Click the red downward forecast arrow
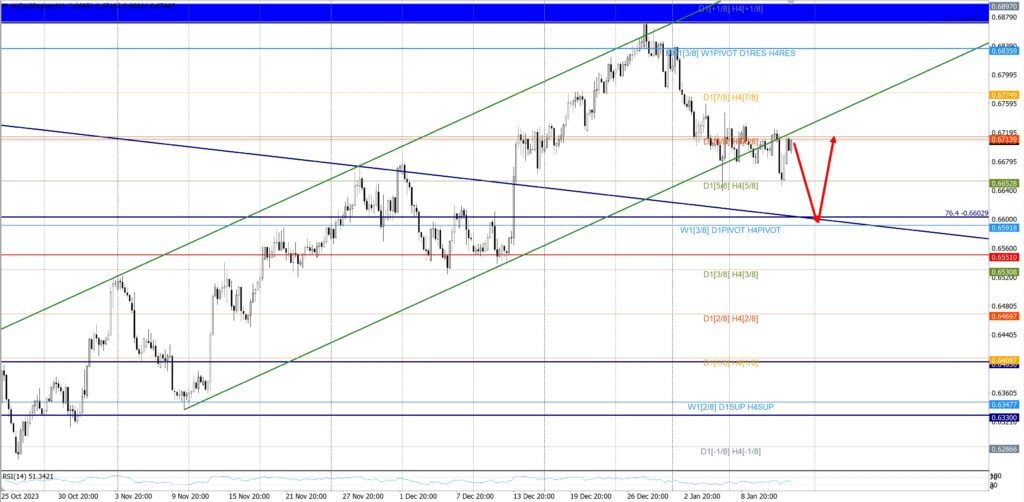The image size is (1024, 502). click(806, 182)
